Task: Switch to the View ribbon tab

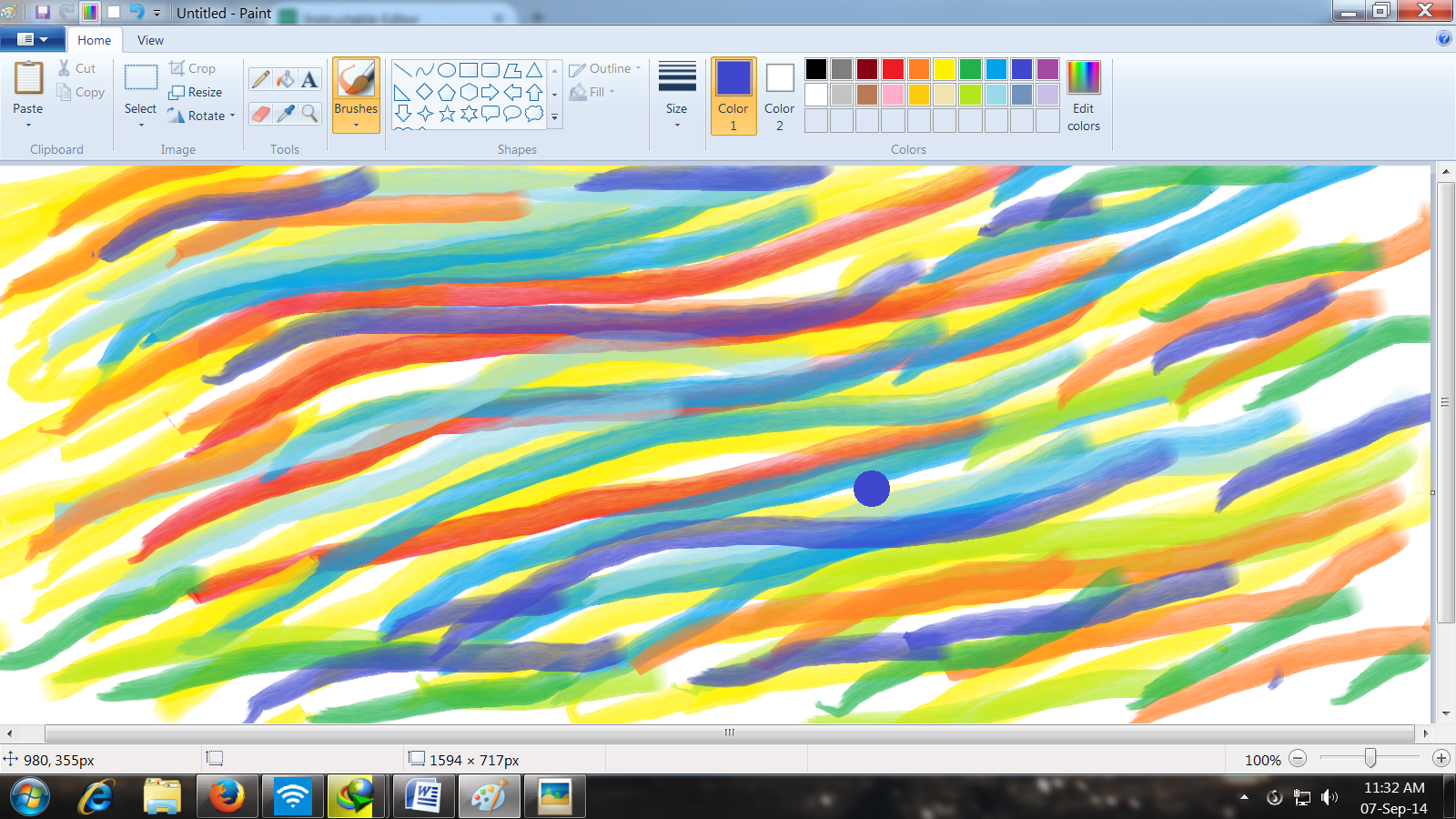Action: click(150, 40)
